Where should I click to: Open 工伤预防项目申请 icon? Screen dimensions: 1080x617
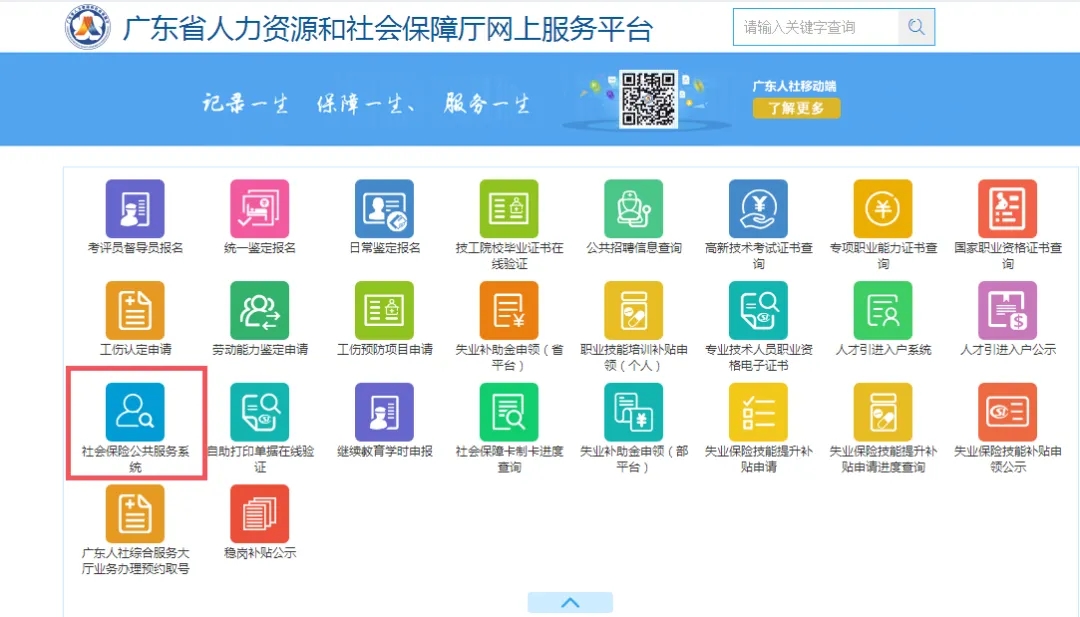pos(384,311)
